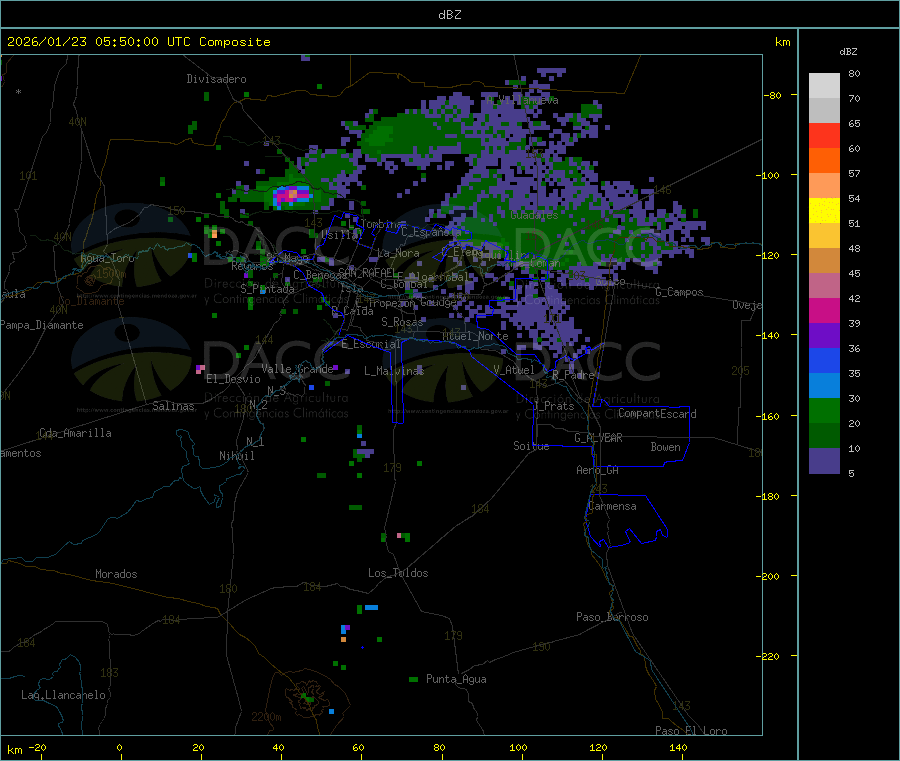Select the Divisadero map label
The width and height of the screenshot is (900, 761).
(216, 79)
